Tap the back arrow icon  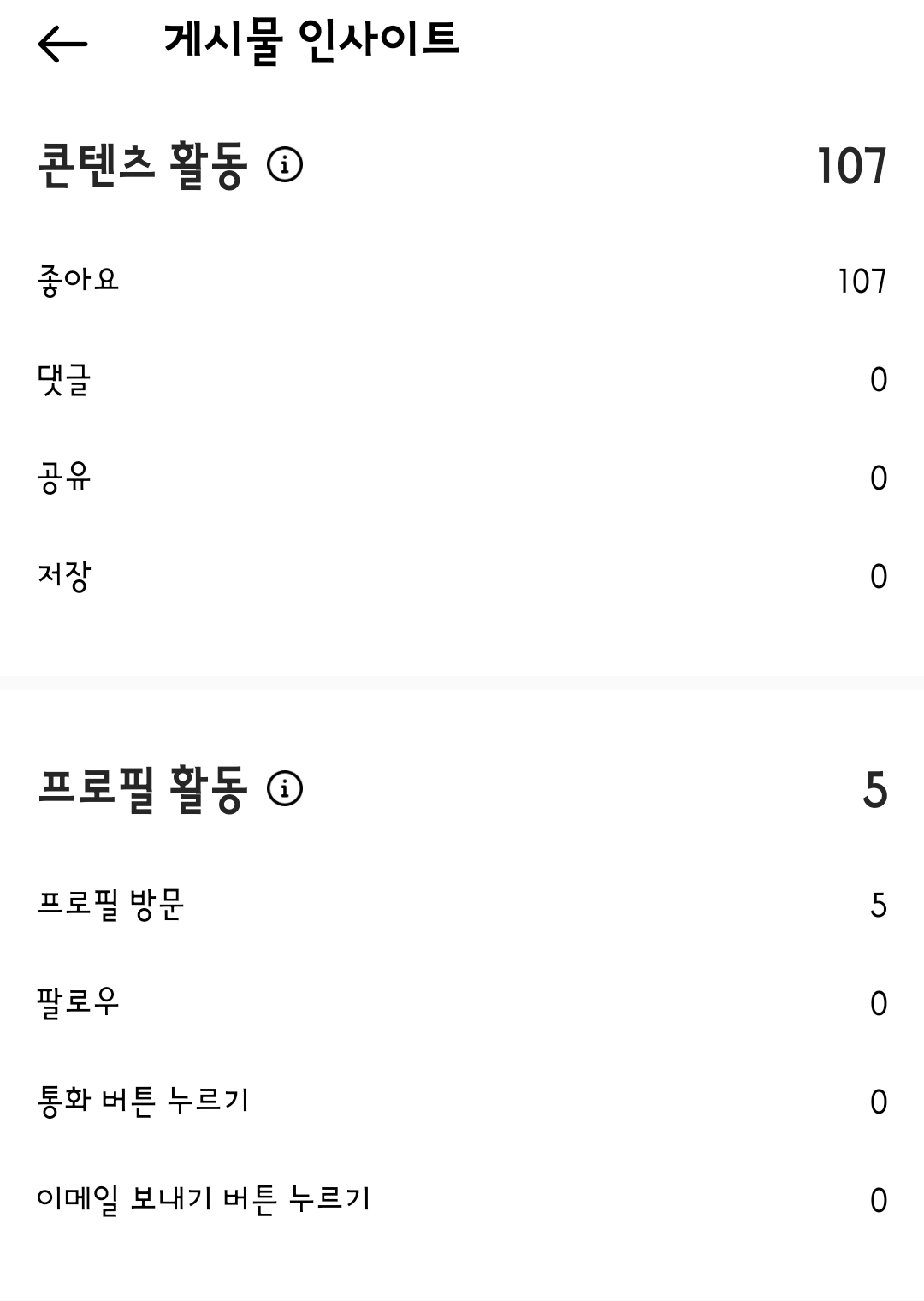click(62, 43)
